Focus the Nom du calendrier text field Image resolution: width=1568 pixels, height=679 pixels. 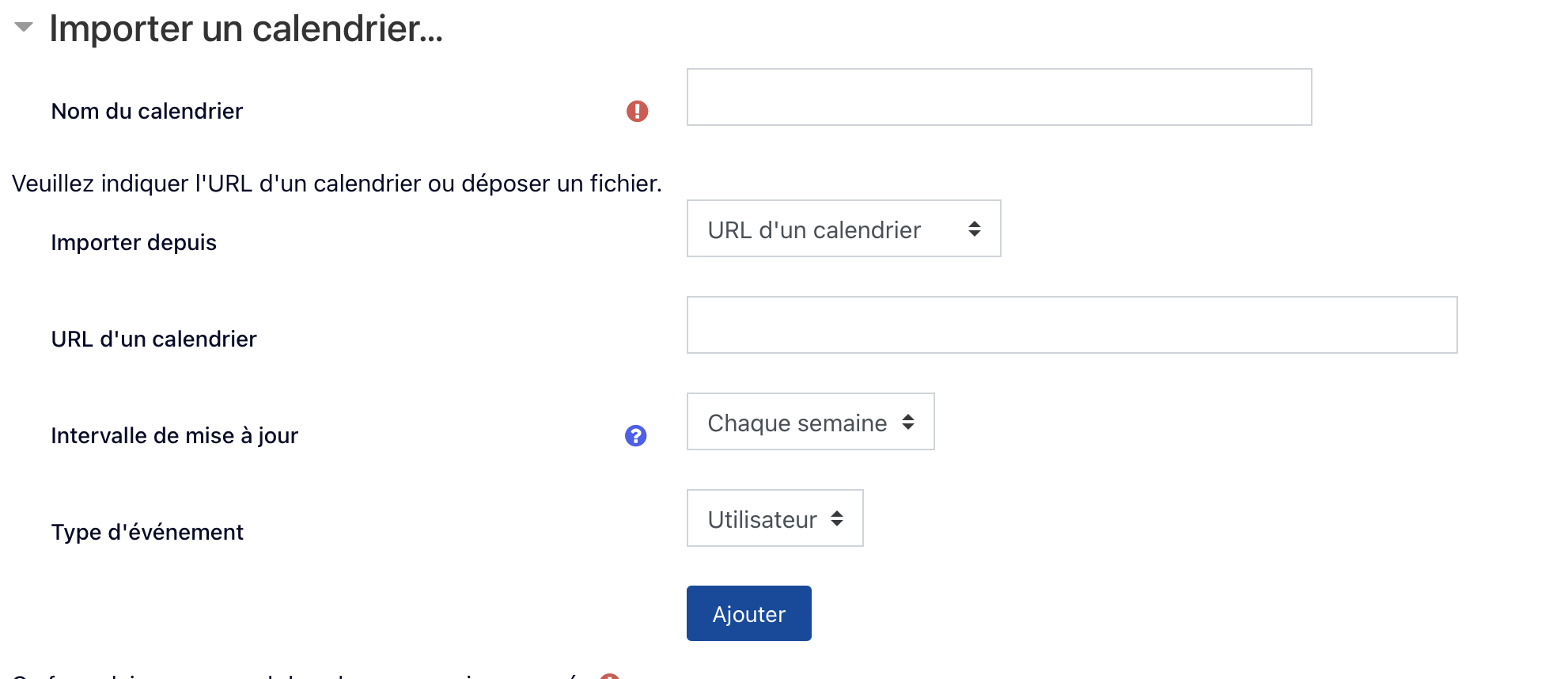click(x=998, y=97)
